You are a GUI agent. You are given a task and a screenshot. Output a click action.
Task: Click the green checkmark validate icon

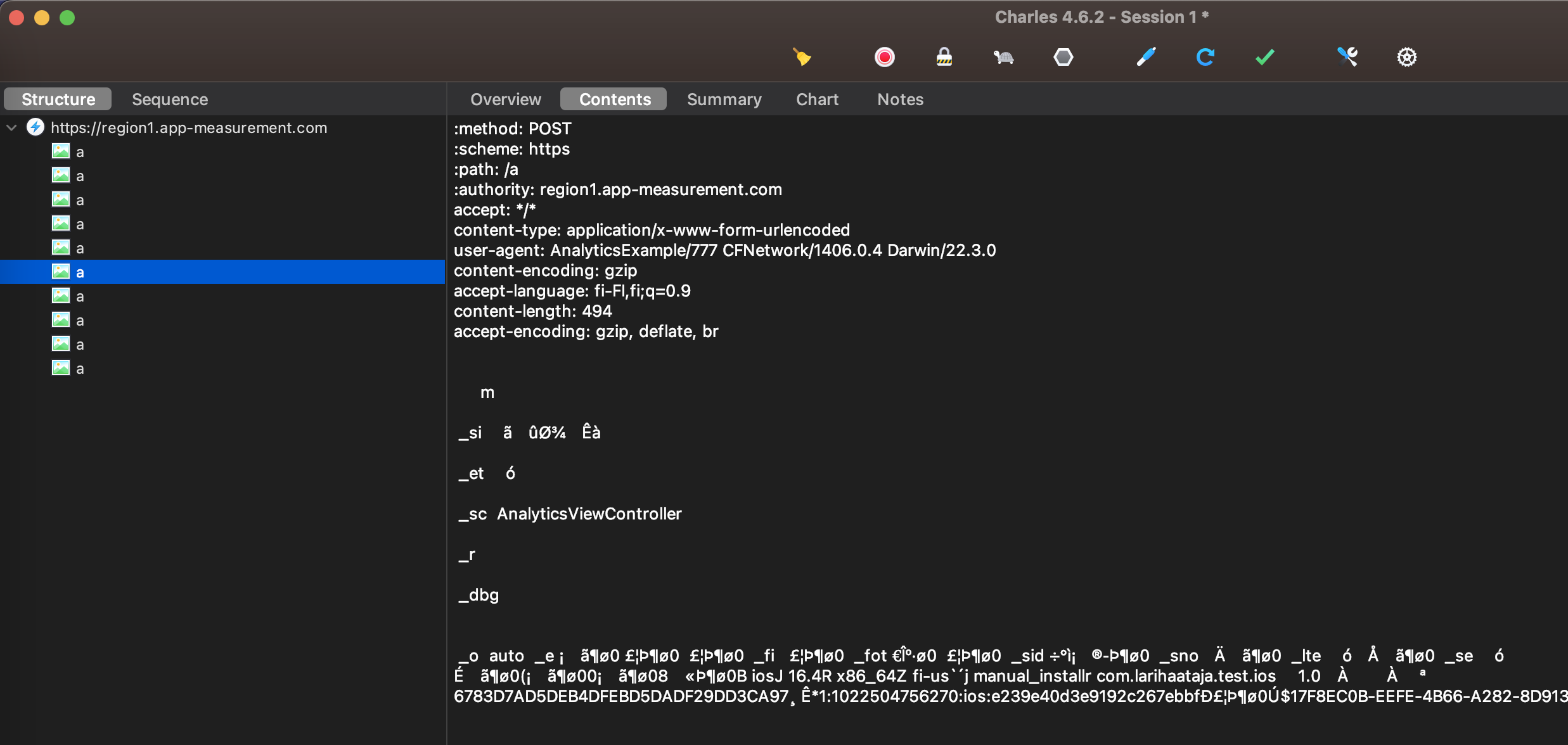tap(1264, 57)
